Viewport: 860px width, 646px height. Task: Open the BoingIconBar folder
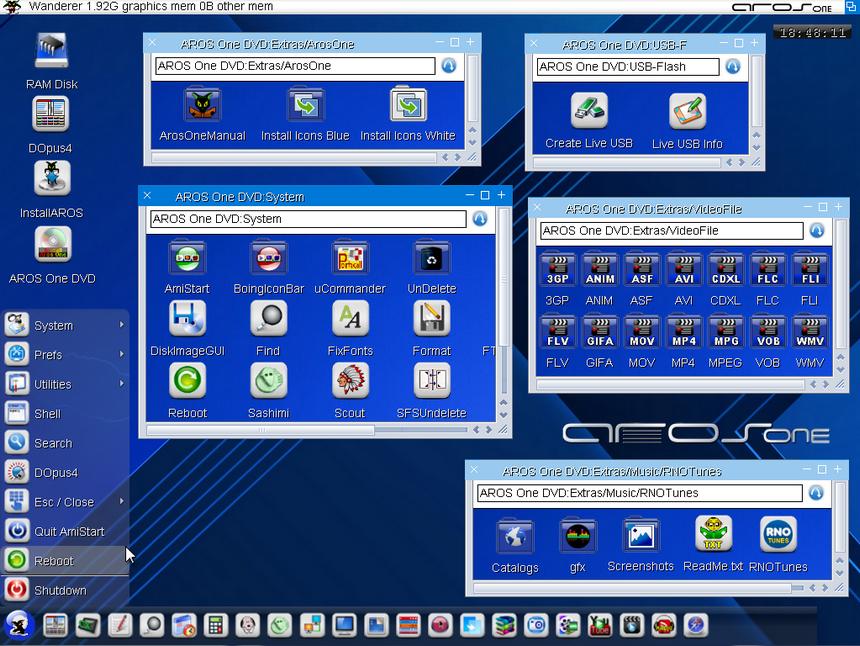268,258
